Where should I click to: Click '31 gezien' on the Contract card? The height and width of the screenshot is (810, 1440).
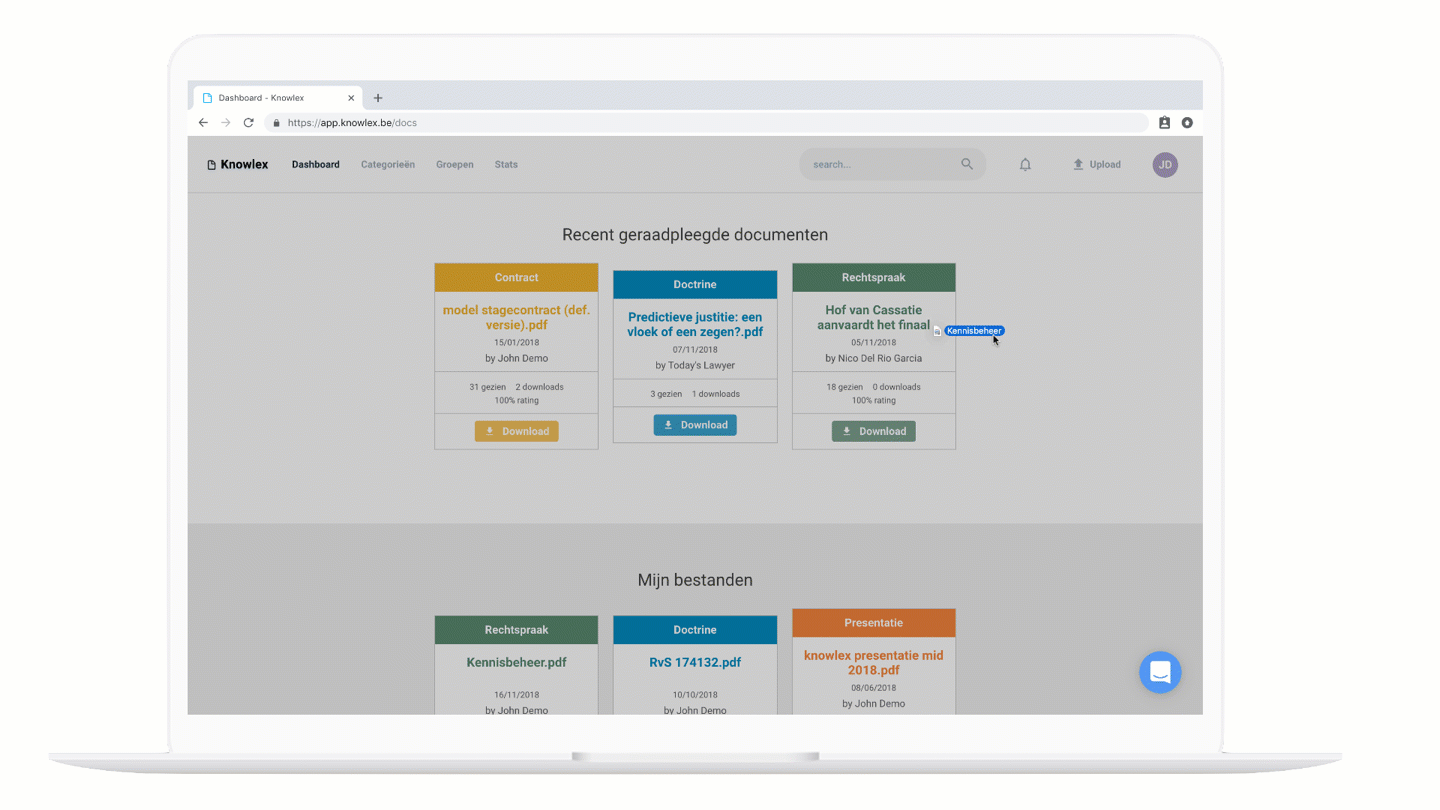[x=487, y=387]
